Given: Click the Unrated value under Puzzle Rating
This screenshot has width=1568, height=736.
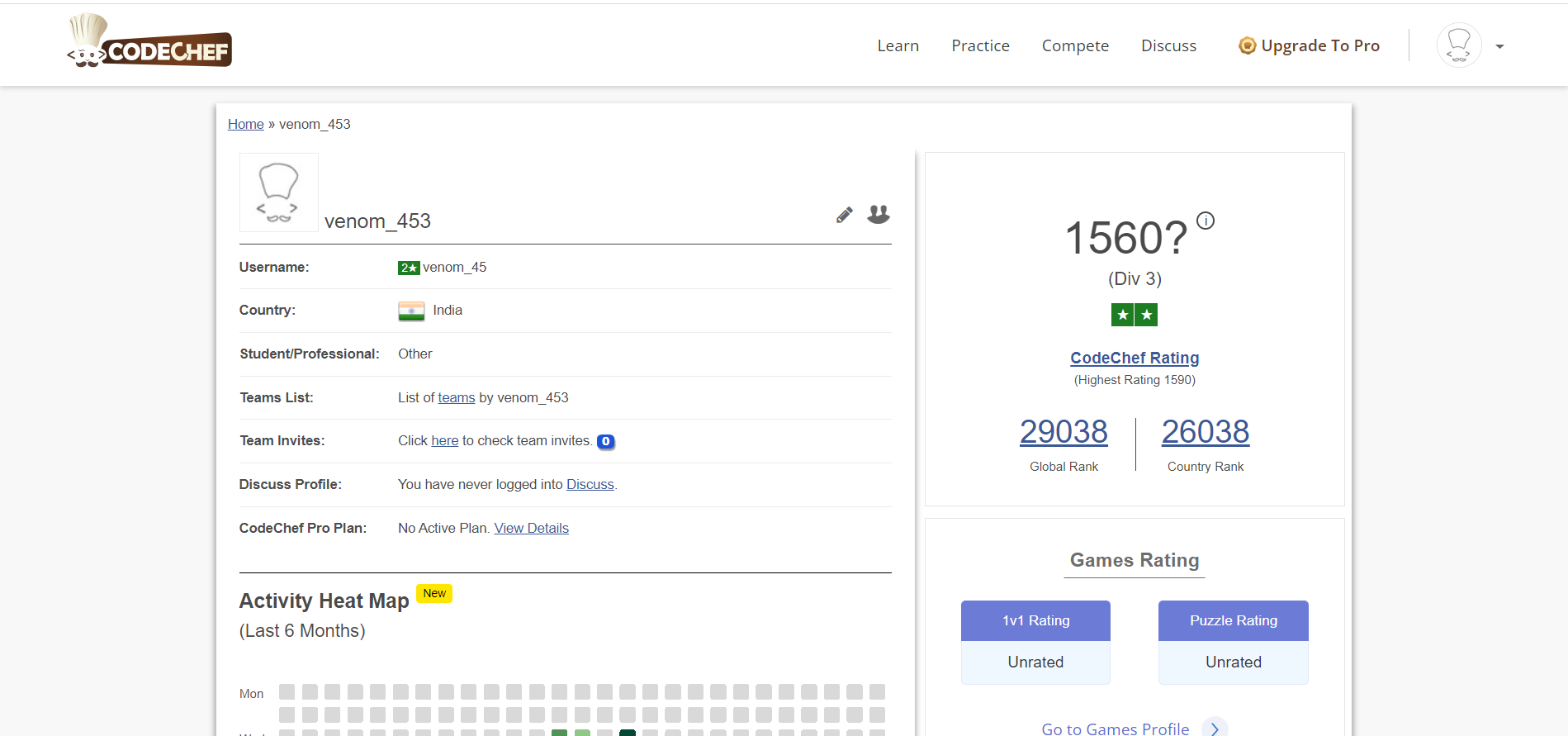Looking at the screenshot, I should (x=1234, y=662).
